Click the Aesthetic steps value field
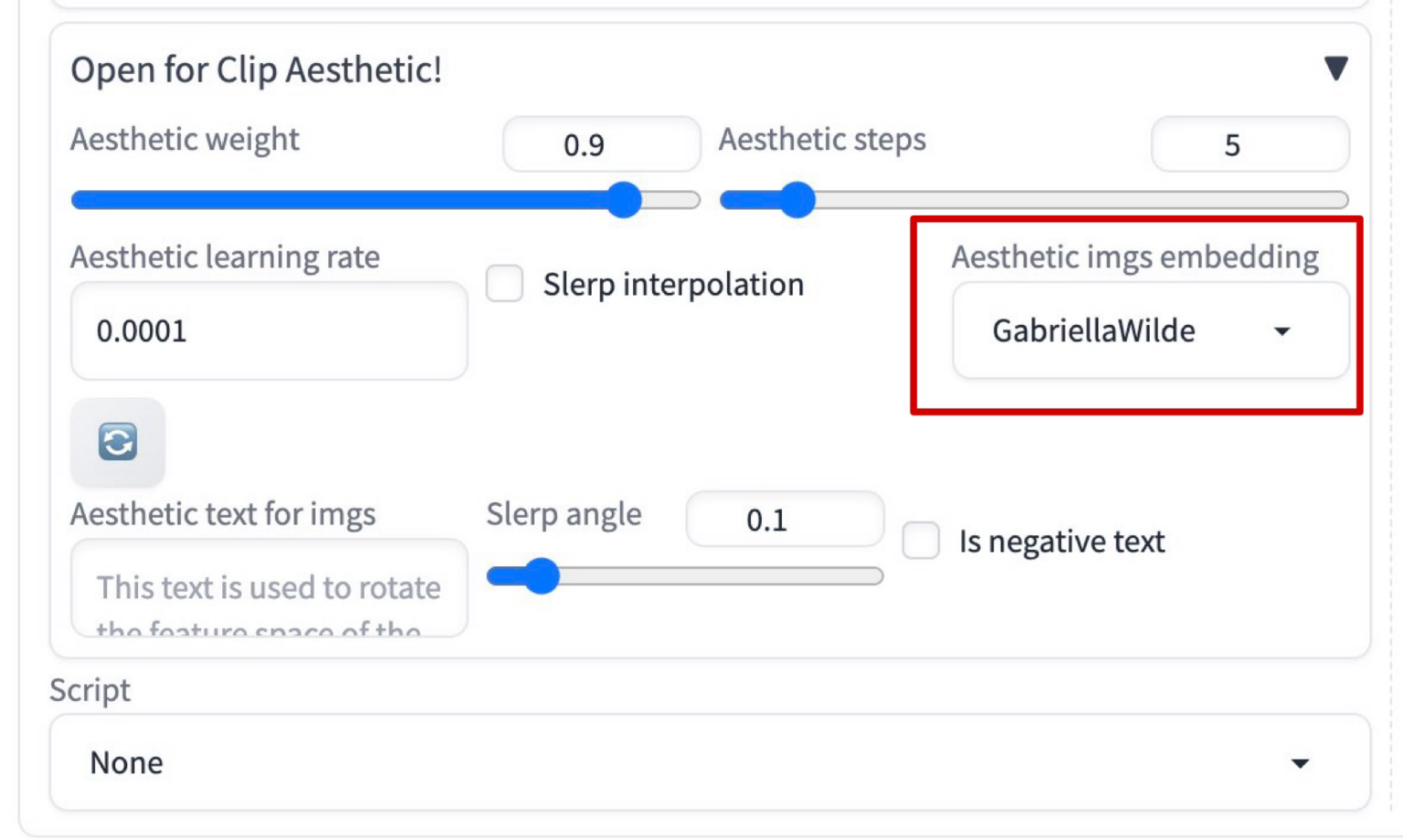The width and height of the screenshot is (1403, 840). tap(1251, 144)
